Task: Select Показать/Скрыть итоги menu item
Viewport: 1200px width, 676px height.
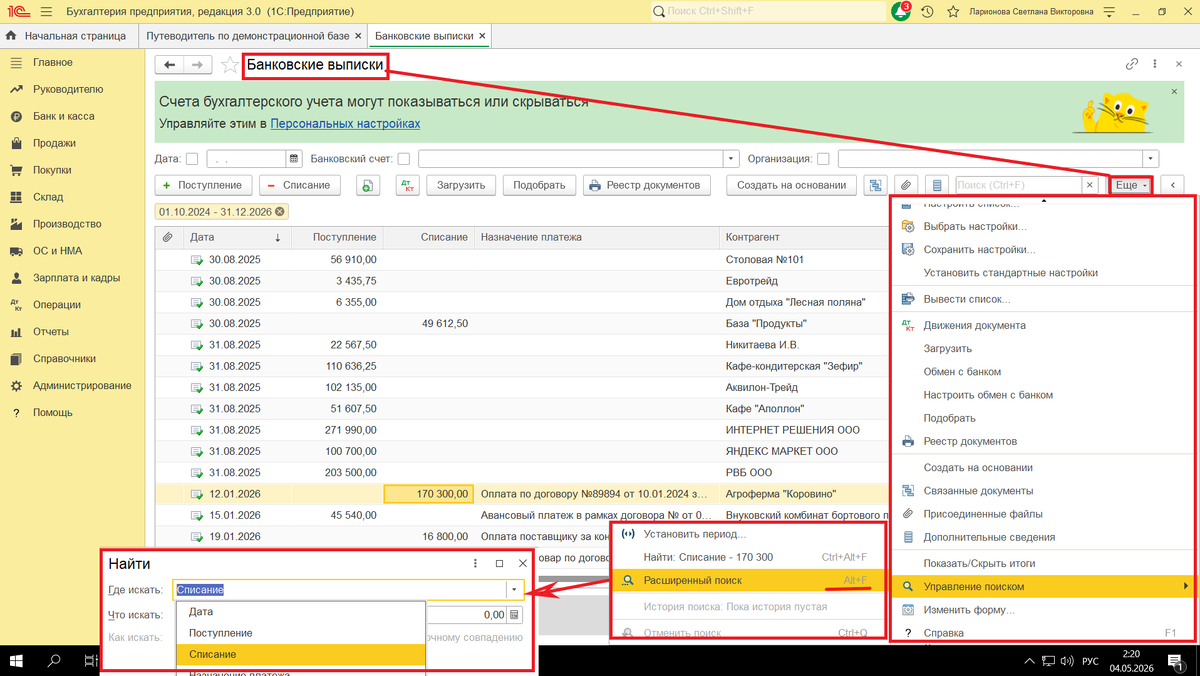Action: [1044, 563]
